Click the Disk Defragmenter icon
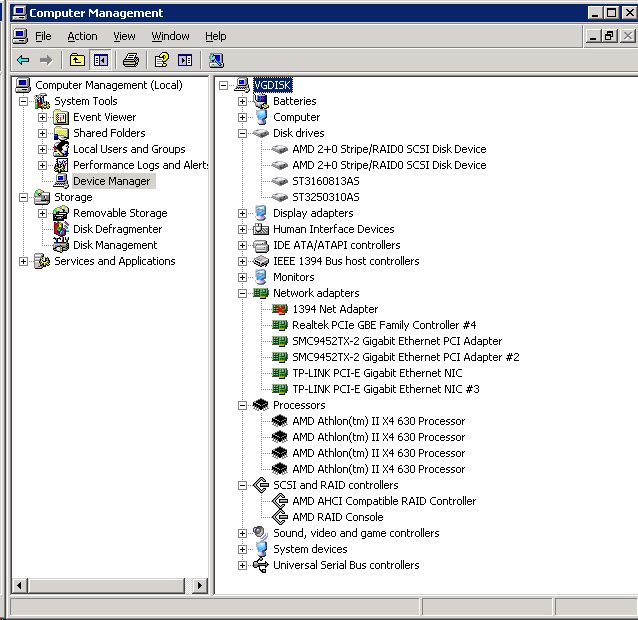The width and height of the screenshot is (638, 620). coord(61,229)
